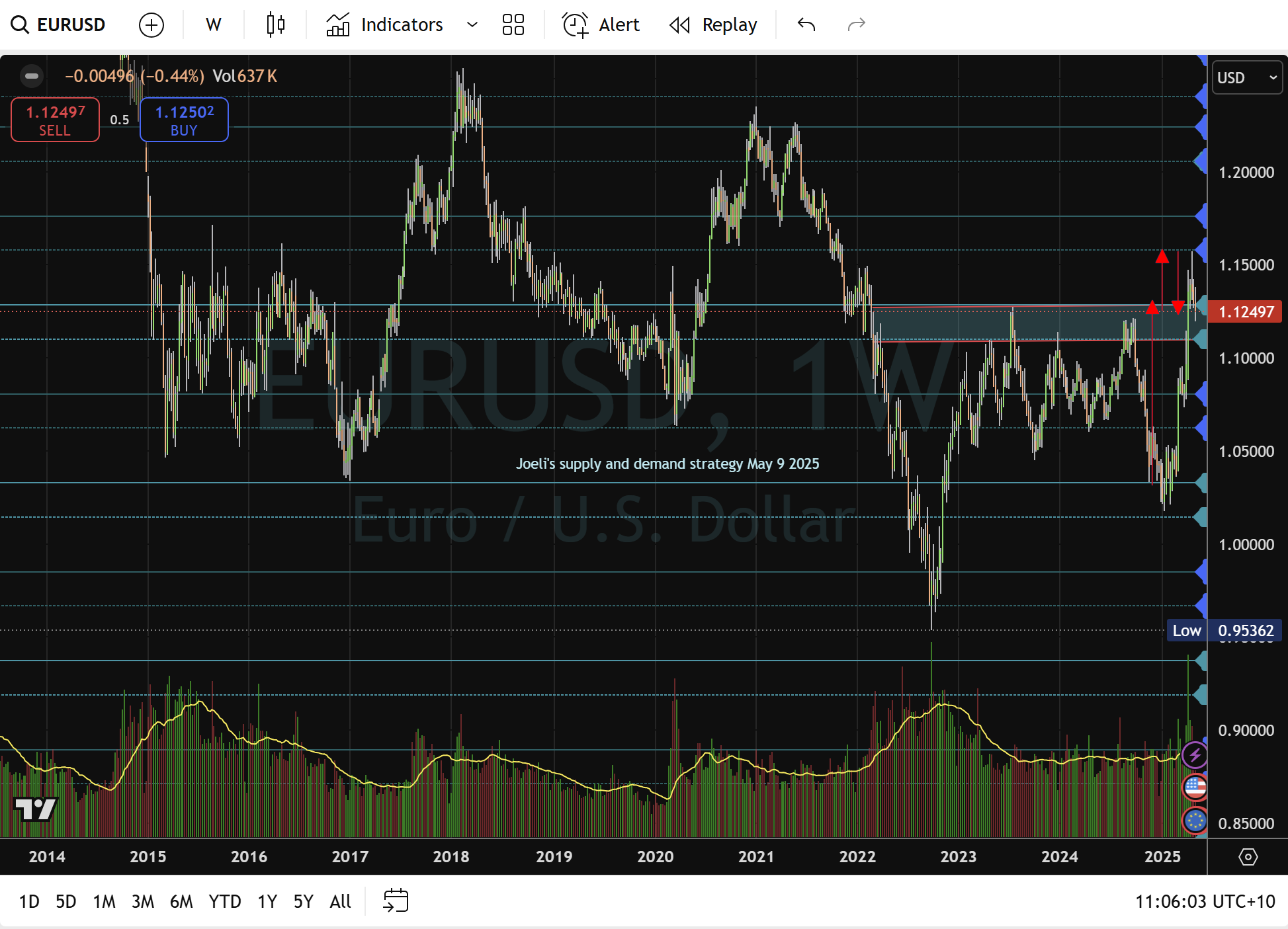The image size is (1288, 929).
Task: Click the 1.12502 BUY button
Action: point(184,120)
